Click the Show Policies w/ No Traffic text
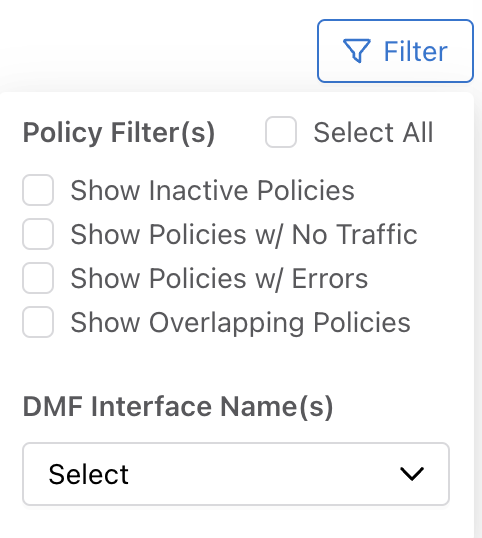This screenshot has width=482, height=538. [x=244, y=234]
